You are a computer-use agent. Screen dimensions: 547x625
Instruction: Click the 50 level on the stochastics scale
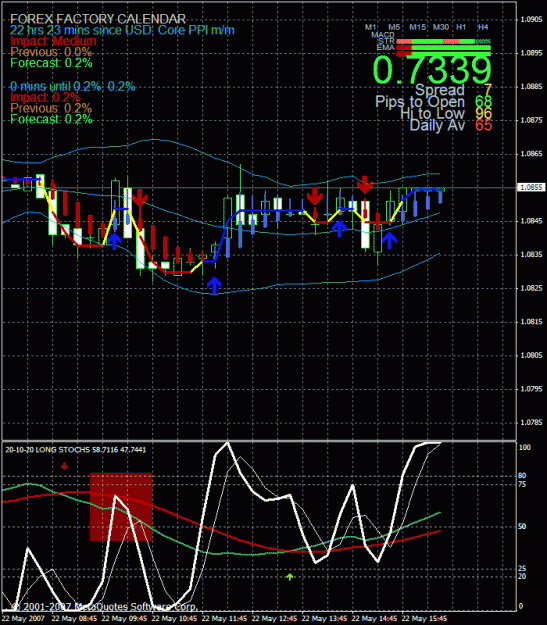click(522, 527)
